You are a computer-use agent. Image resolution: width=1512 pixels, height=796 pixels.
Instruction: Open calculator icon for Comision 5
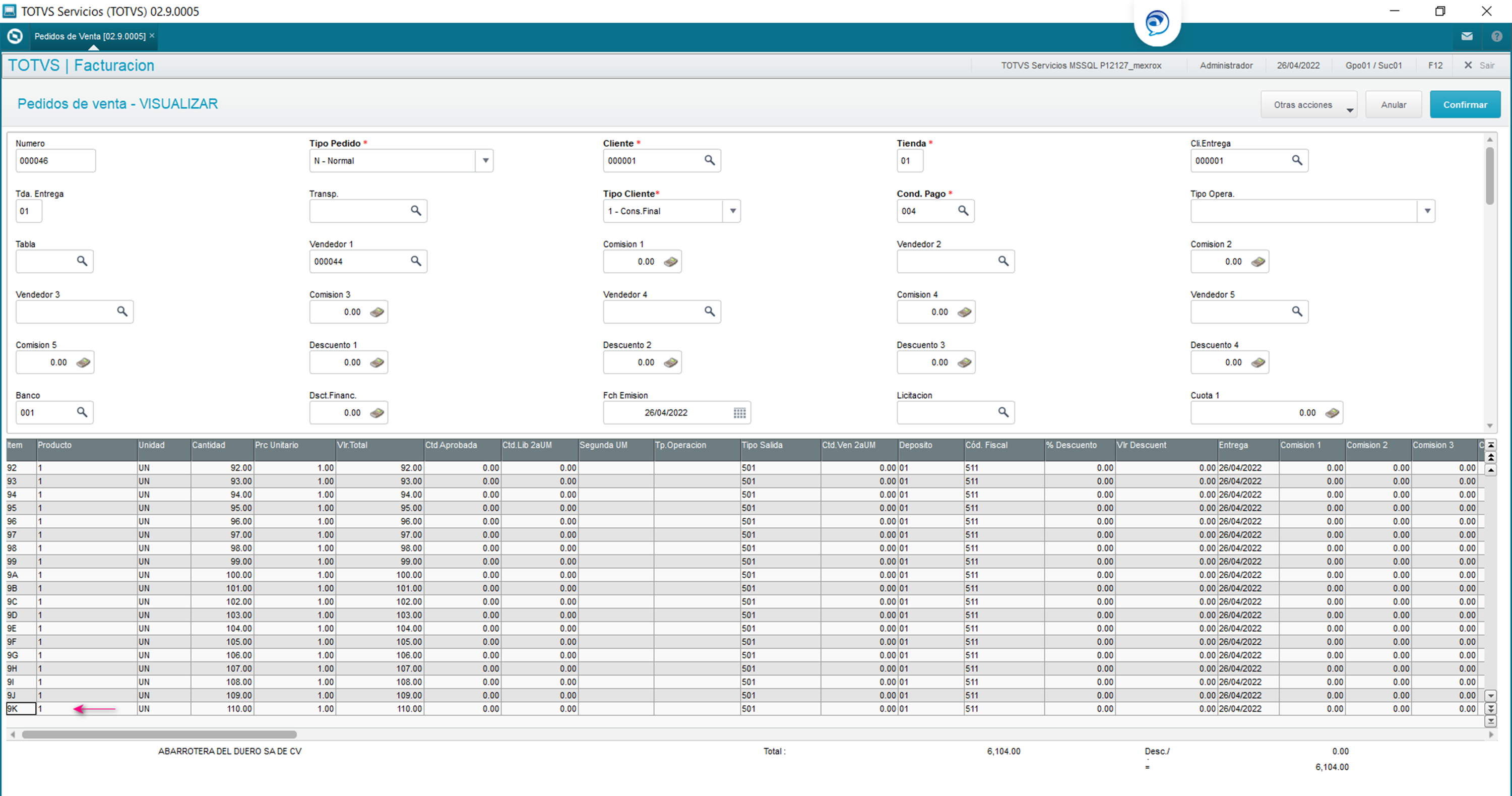coord(83,363)
